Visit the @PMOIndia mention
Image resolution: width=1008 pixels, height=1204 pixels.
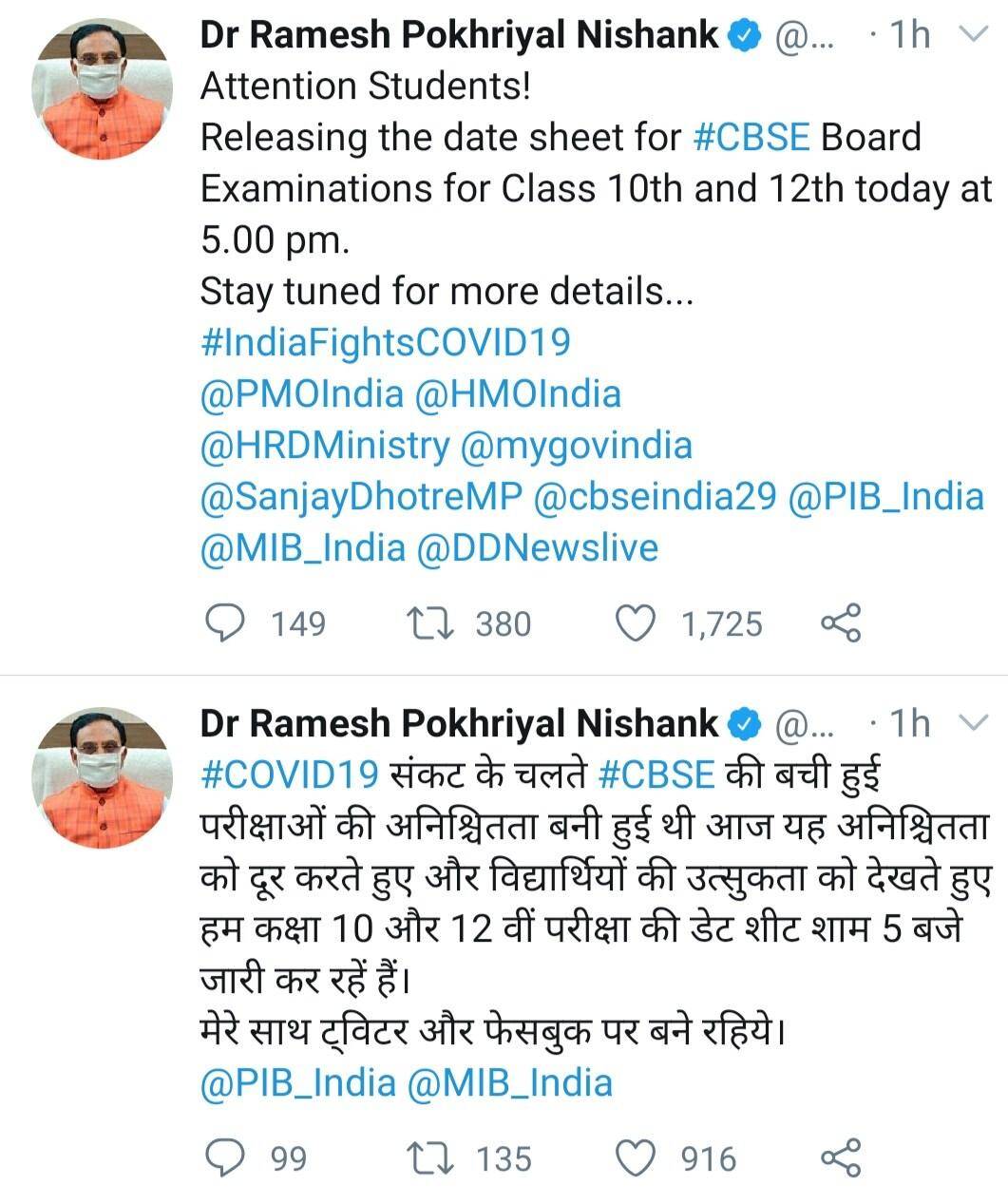pyautogui.click(x=301, y=393)
